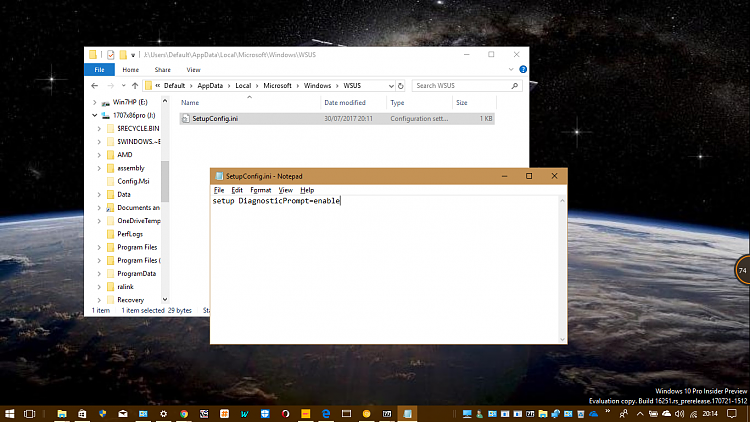Open the Windows Start menu

pyautogui.click(x=9, y=413)
